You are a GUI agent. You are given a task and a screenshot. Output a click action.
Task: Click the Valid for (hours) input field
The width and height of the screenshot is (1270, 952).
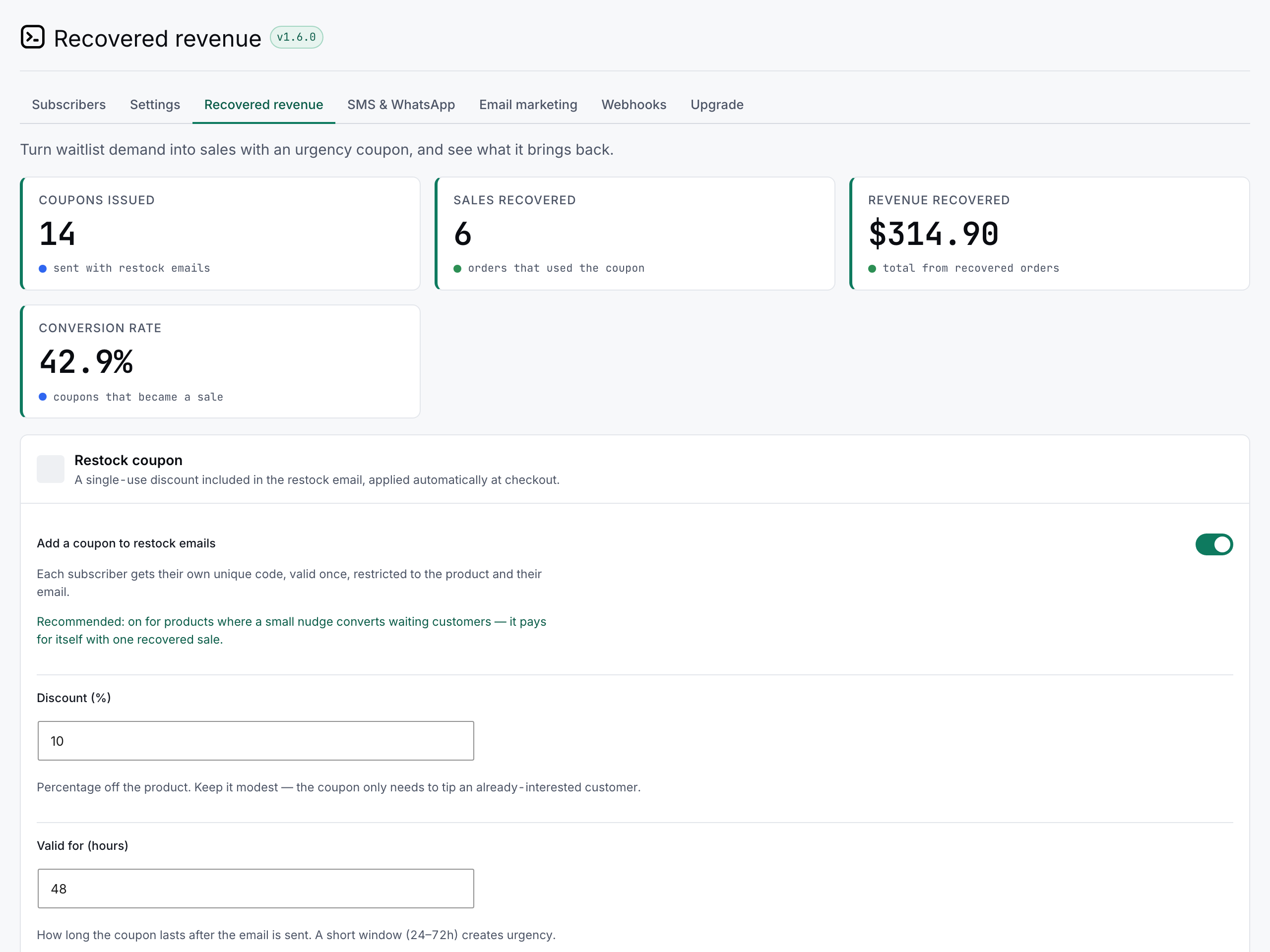pos(255,889)
